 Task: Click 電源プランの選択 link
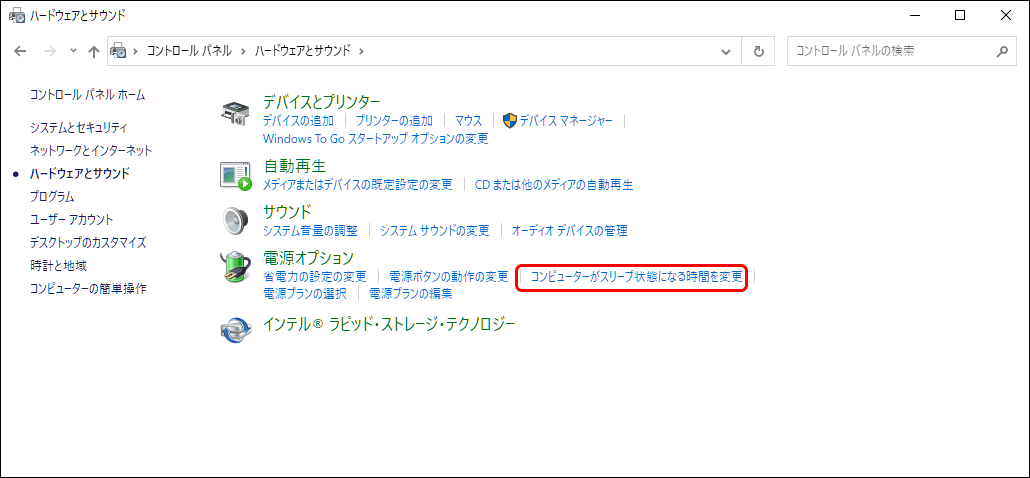pos(305,293)
